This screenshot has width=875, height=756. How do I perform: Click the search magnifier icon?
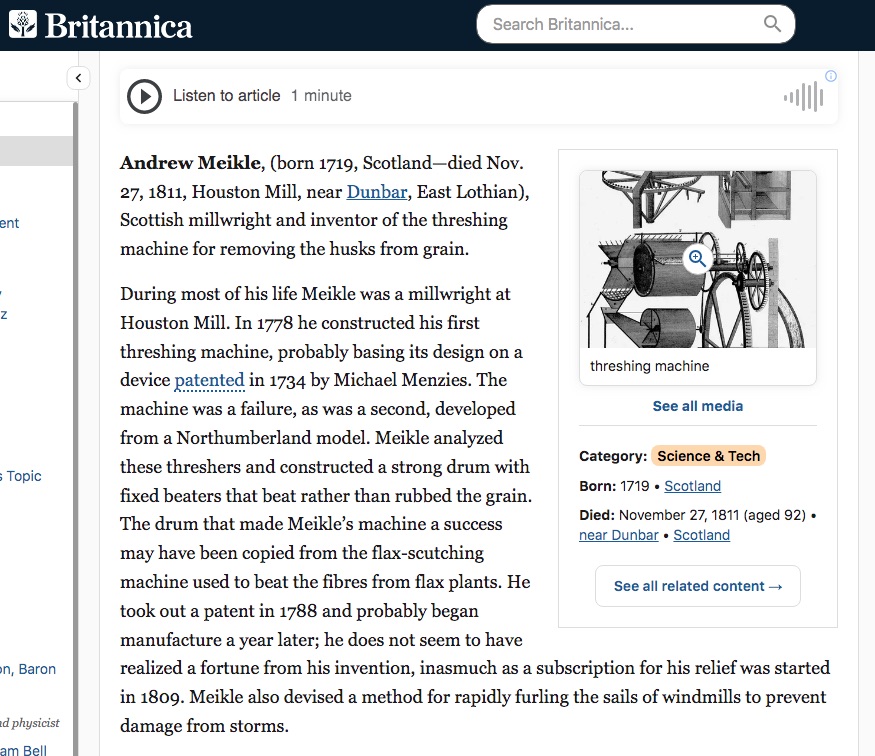(x=772, y=24)
